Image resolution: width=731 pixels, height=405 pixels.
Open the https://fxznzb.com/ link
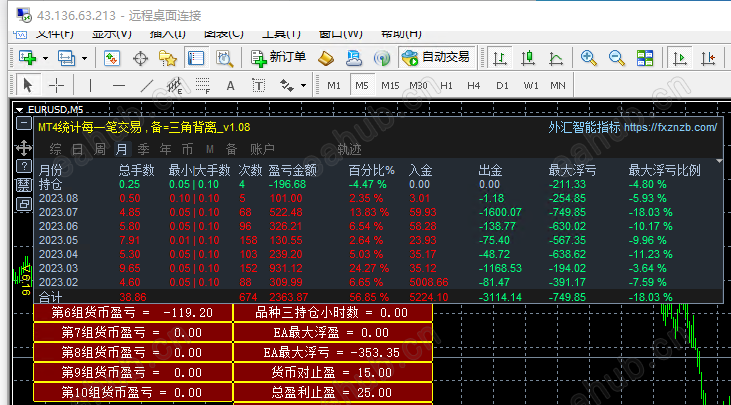click(x=670, y=127)
